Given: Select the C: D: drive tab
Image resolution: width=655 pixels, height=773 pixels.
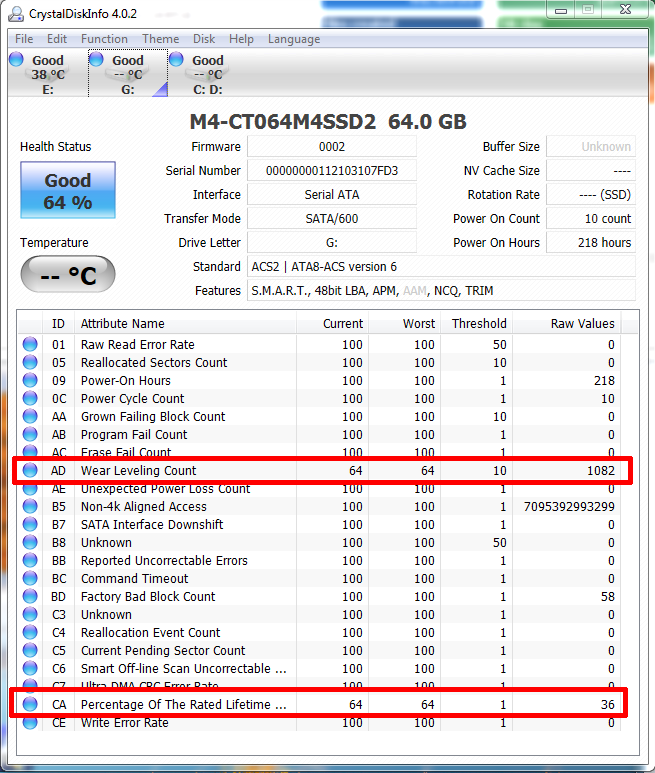Looking at the screenshot, I should point(207,74).
